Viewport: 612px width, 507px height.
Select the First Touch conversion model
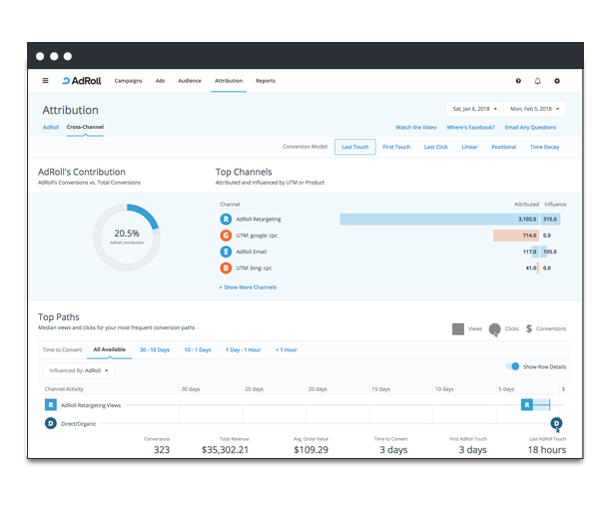[x=397, y=147]
